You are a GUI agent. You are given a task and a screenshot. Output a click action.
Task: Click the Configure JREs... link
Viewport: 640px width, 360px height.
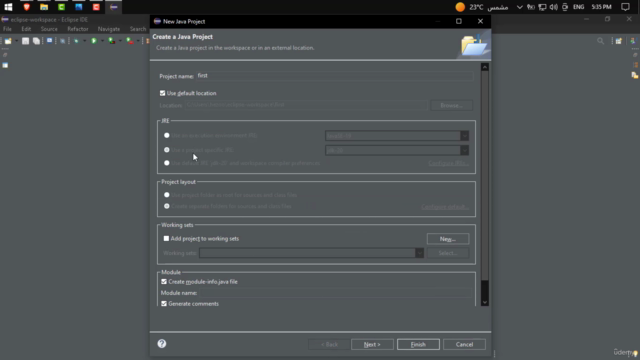(x=449, y=163)
